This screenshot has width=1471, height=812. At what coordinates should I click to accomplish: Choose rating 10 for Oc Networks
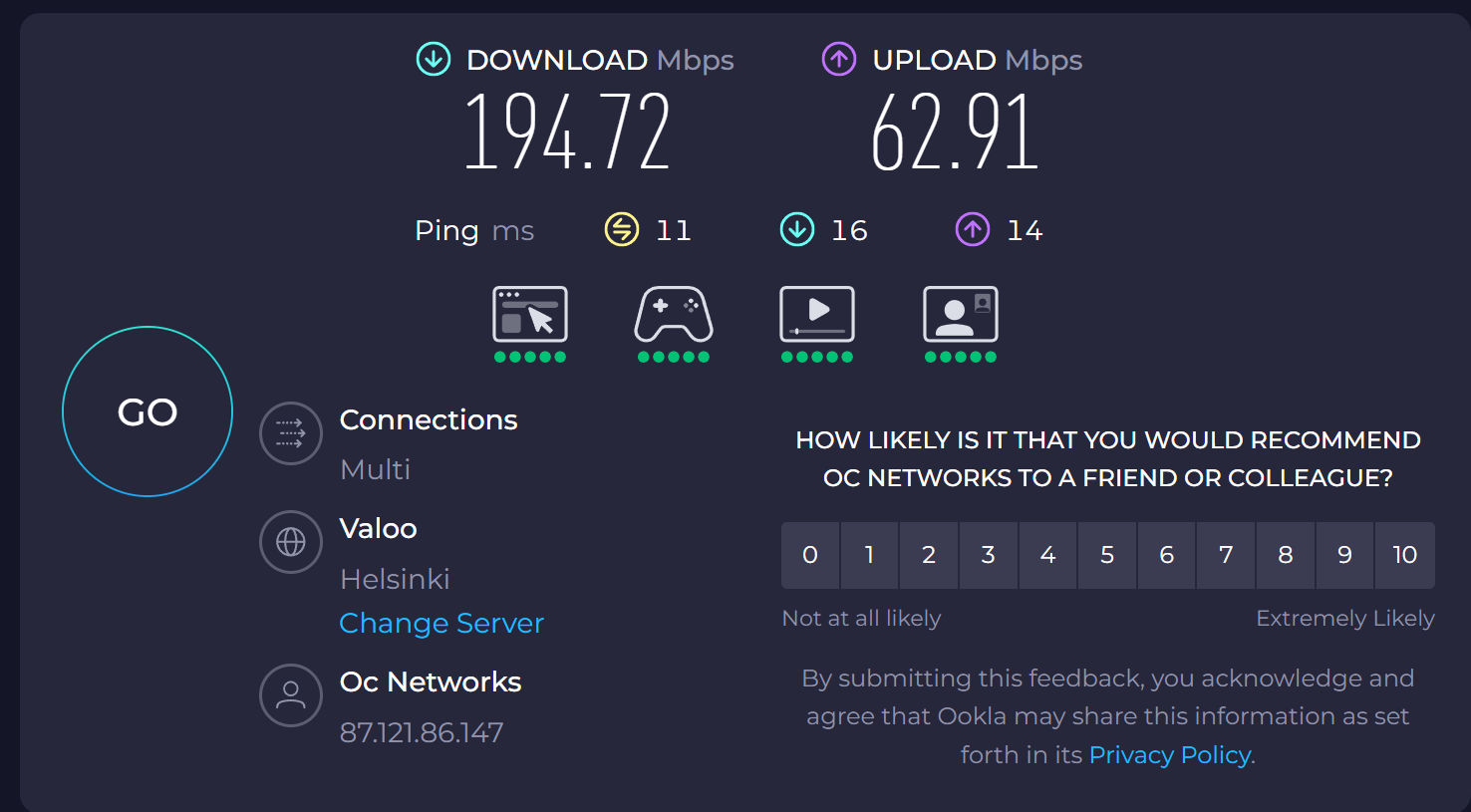(1404, 555)
